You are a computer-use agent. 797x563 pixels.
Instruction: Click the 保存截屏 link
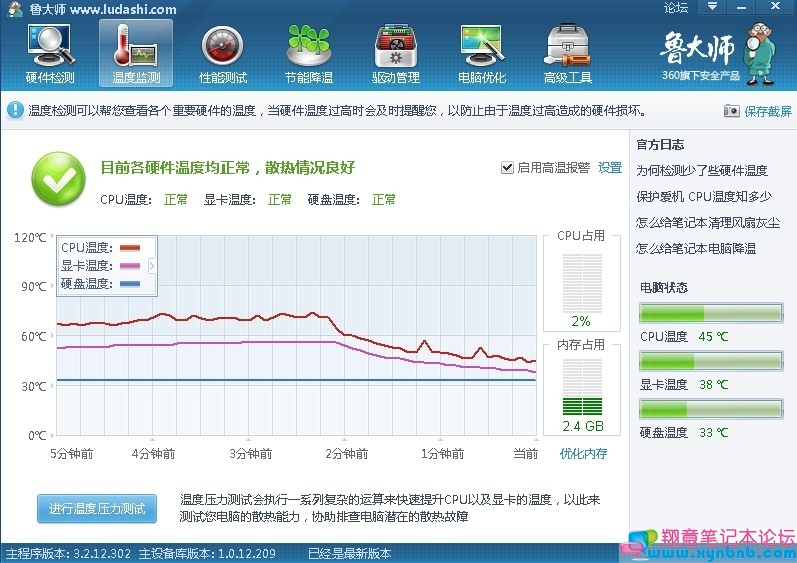click(768, 111)
